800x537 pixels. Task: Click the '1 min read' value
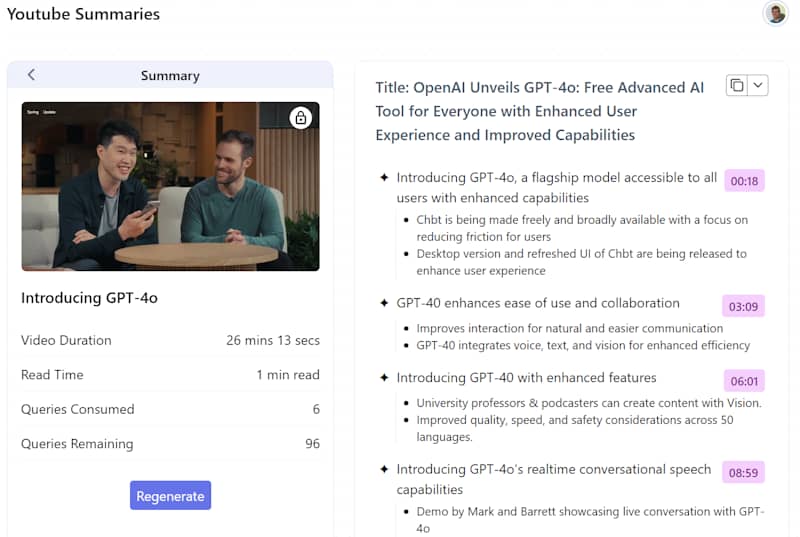tap(288, 375)
